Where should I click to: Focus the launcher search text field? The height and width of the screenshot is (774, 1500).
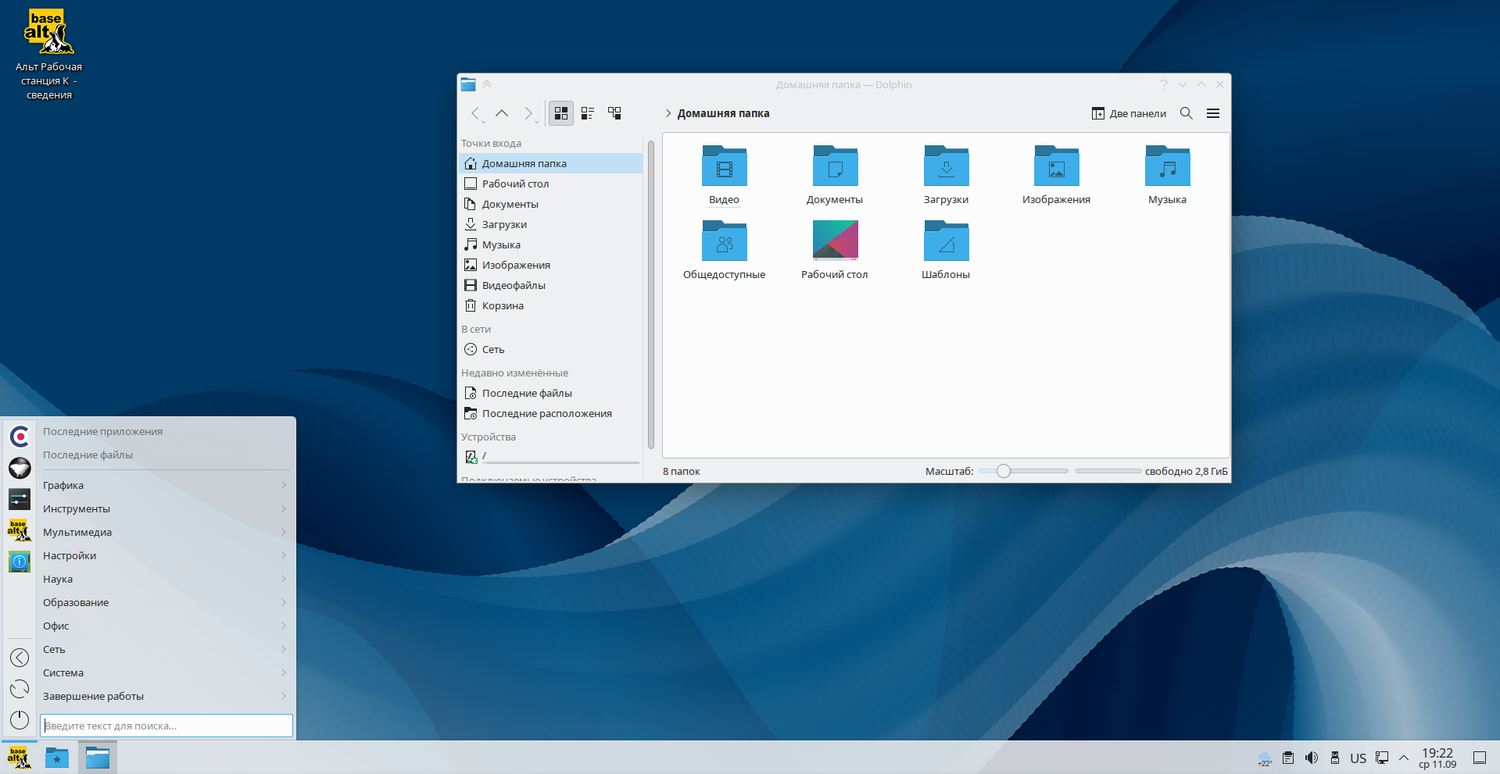tap(166, 725)
